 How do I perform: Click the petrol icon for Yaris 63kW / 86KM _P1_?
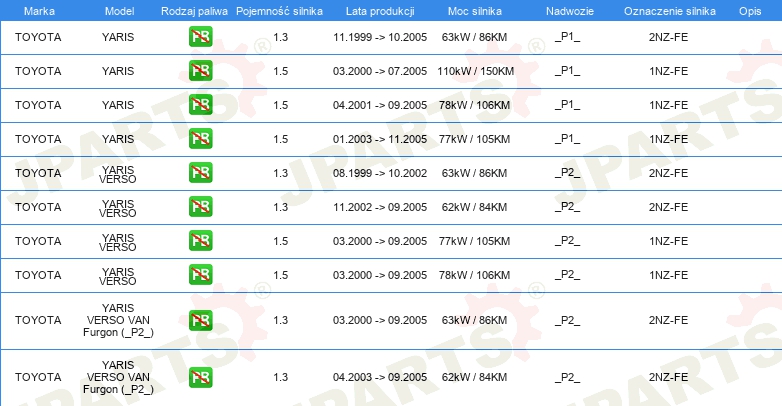[200, 37]
